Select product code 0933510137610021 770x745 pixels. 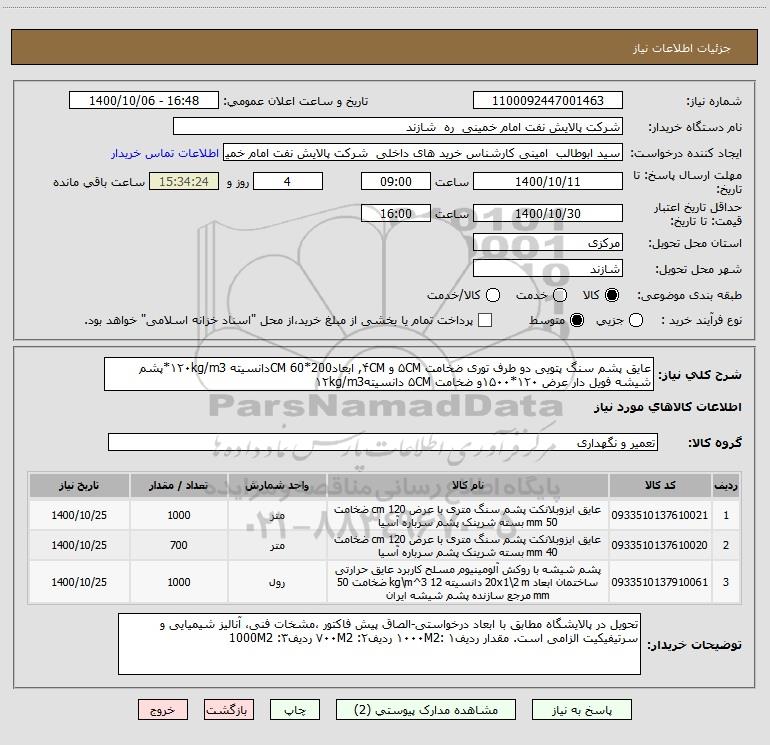point(660,515)
